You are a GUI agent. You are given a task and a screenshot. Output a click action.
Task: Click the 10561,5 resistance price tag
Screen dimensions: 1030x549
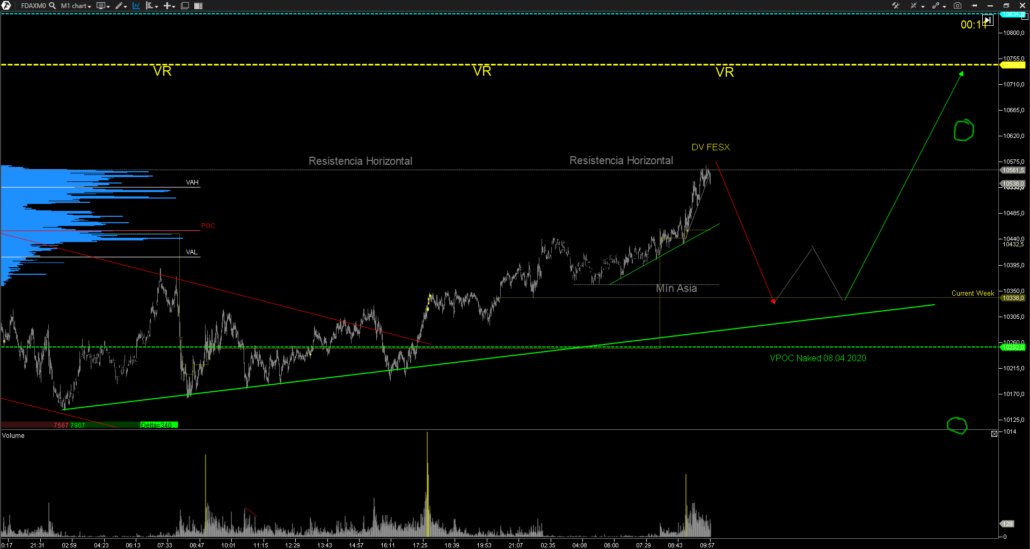(1010, 170)
